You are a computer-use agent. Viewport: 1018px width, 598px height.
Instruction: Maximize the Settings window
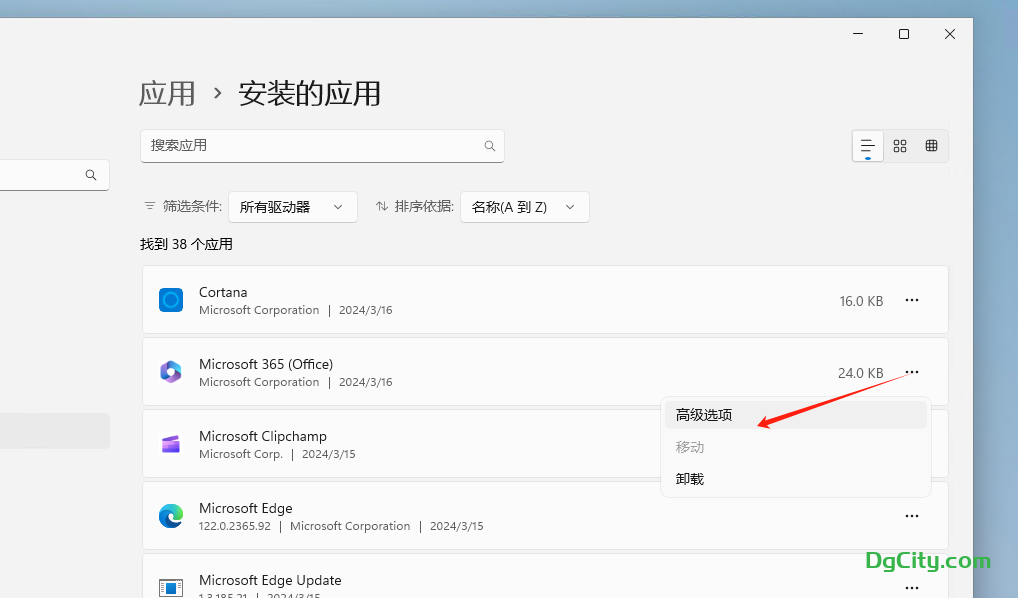904,34
